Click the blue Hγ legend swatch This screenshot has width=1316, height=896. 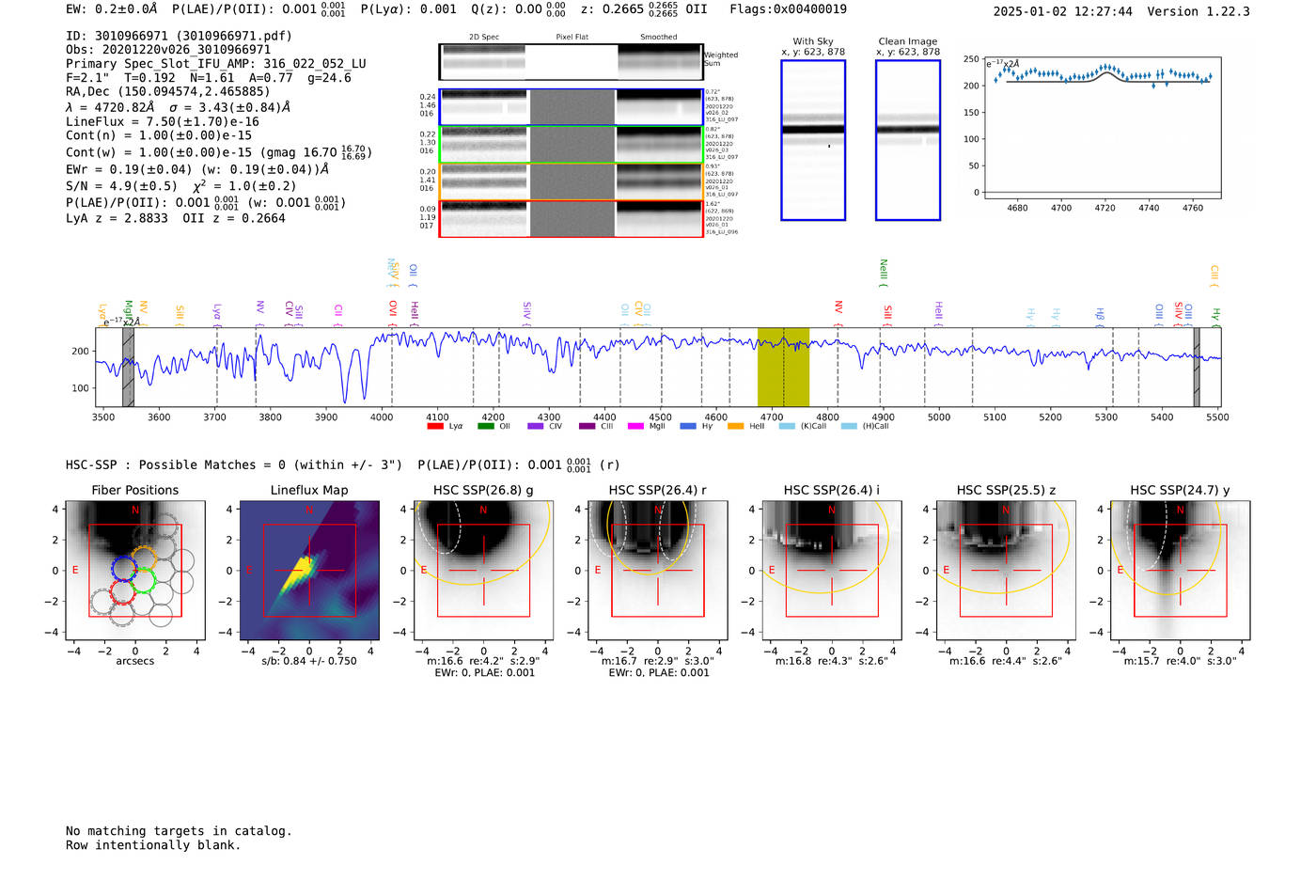coord(688,427)
